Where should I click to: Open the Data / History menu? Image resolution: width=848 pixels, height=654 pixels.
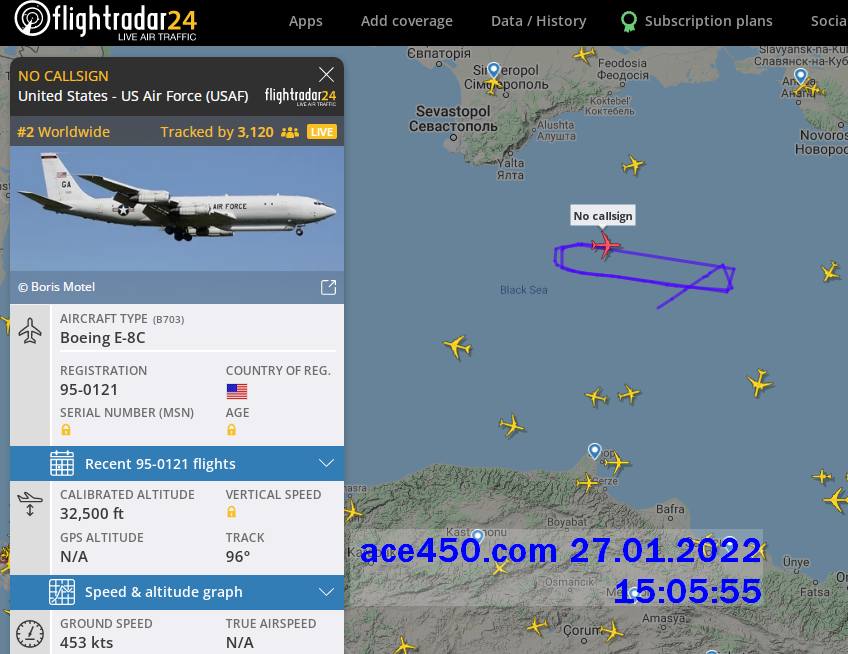pos(538,21)
